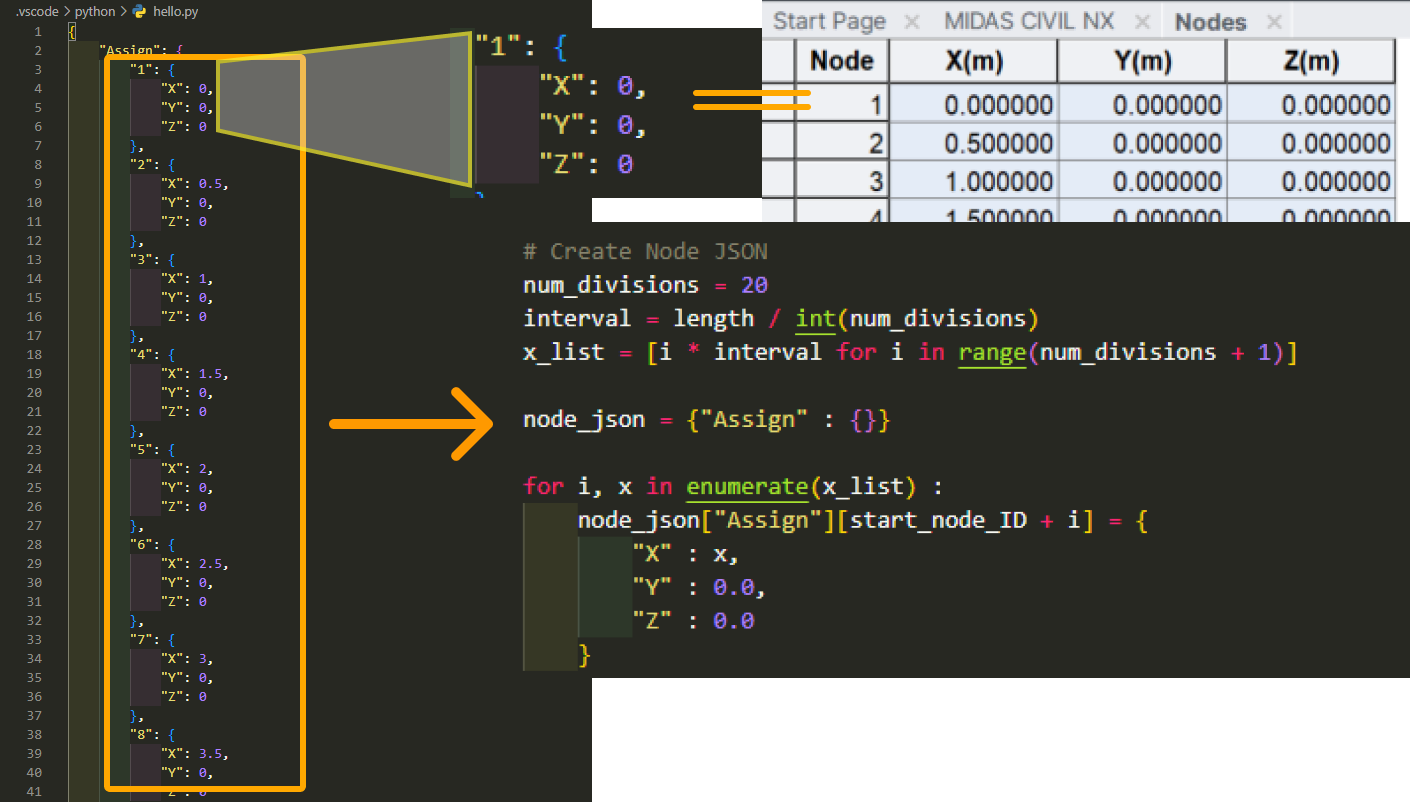This screenshot has width=1410, height=802.
Task: Click the hello.py breadcrumb item
Action: [x=177, y=11]
